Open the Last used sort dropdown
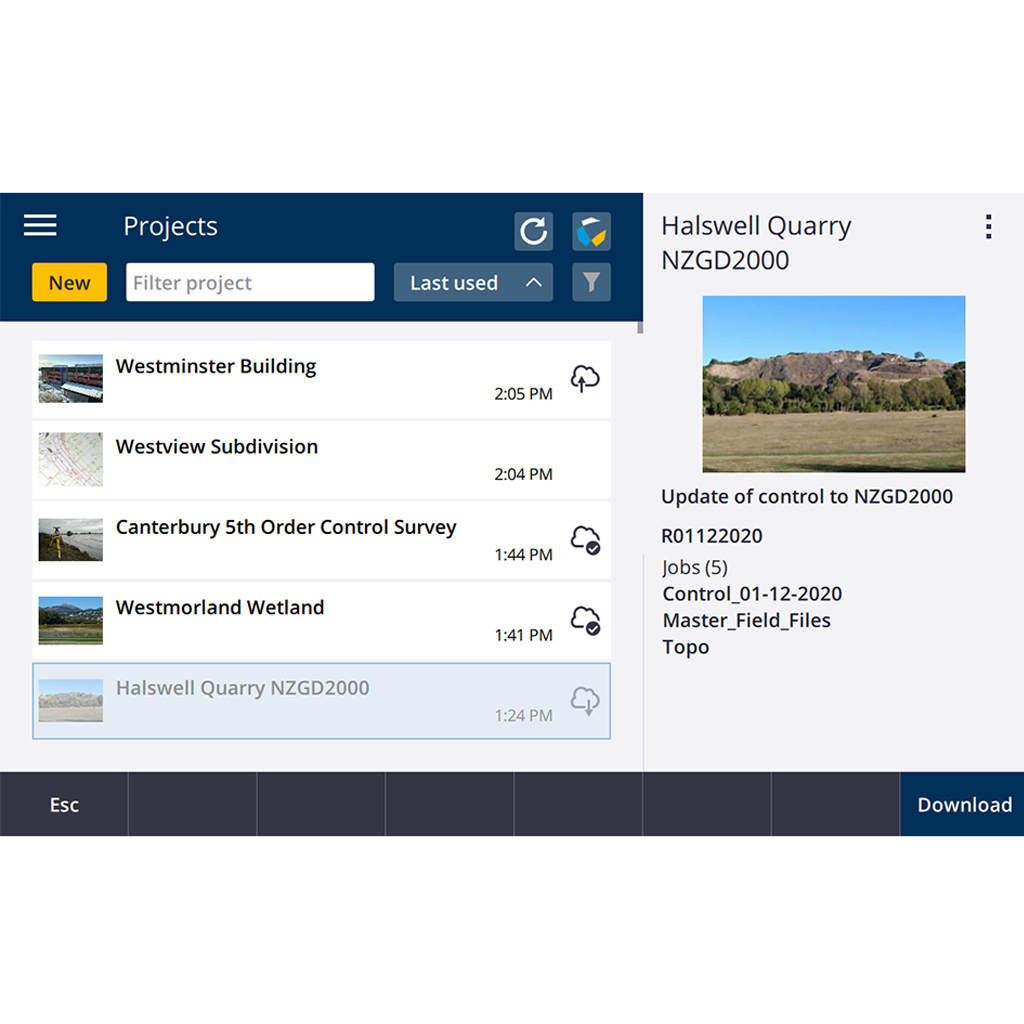Viewport: 1024px width, 1024px height. point(455,283)
